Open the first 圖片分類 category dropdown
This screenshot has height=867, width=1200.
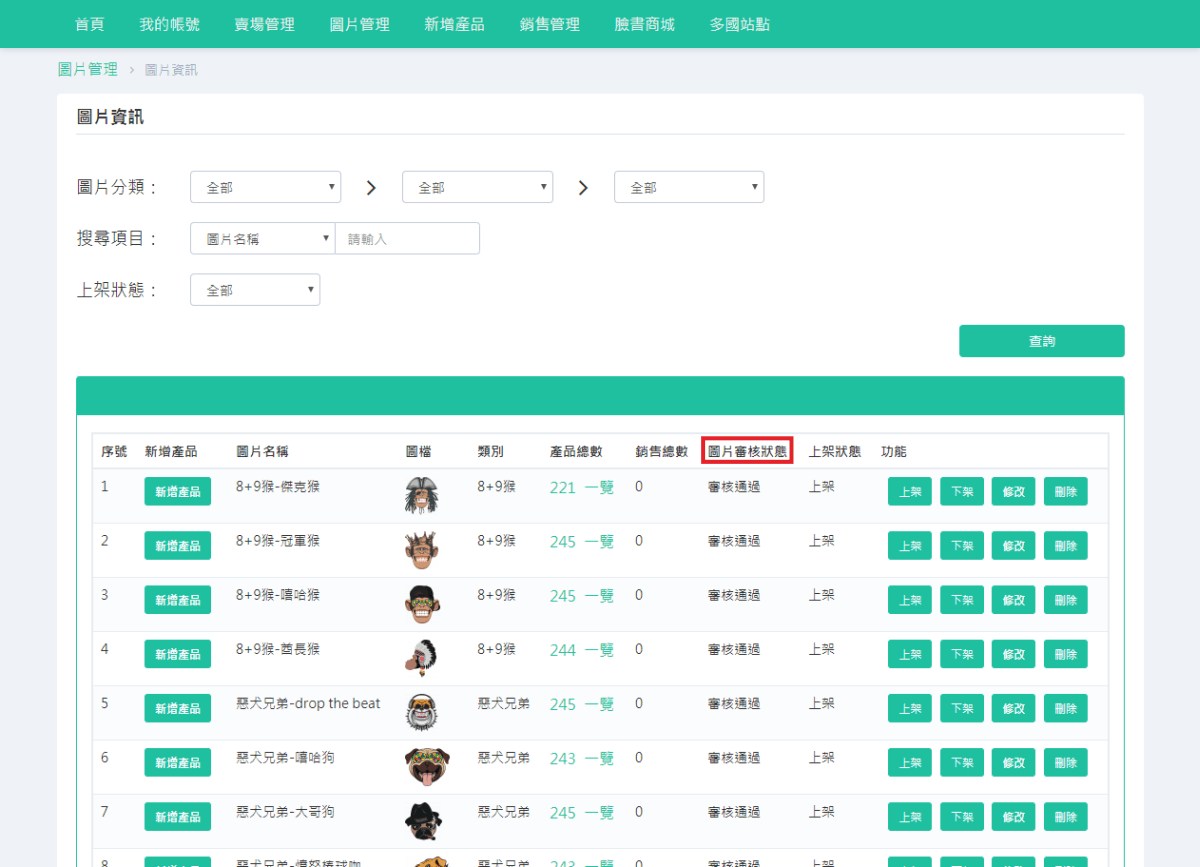tap(265, 186)
